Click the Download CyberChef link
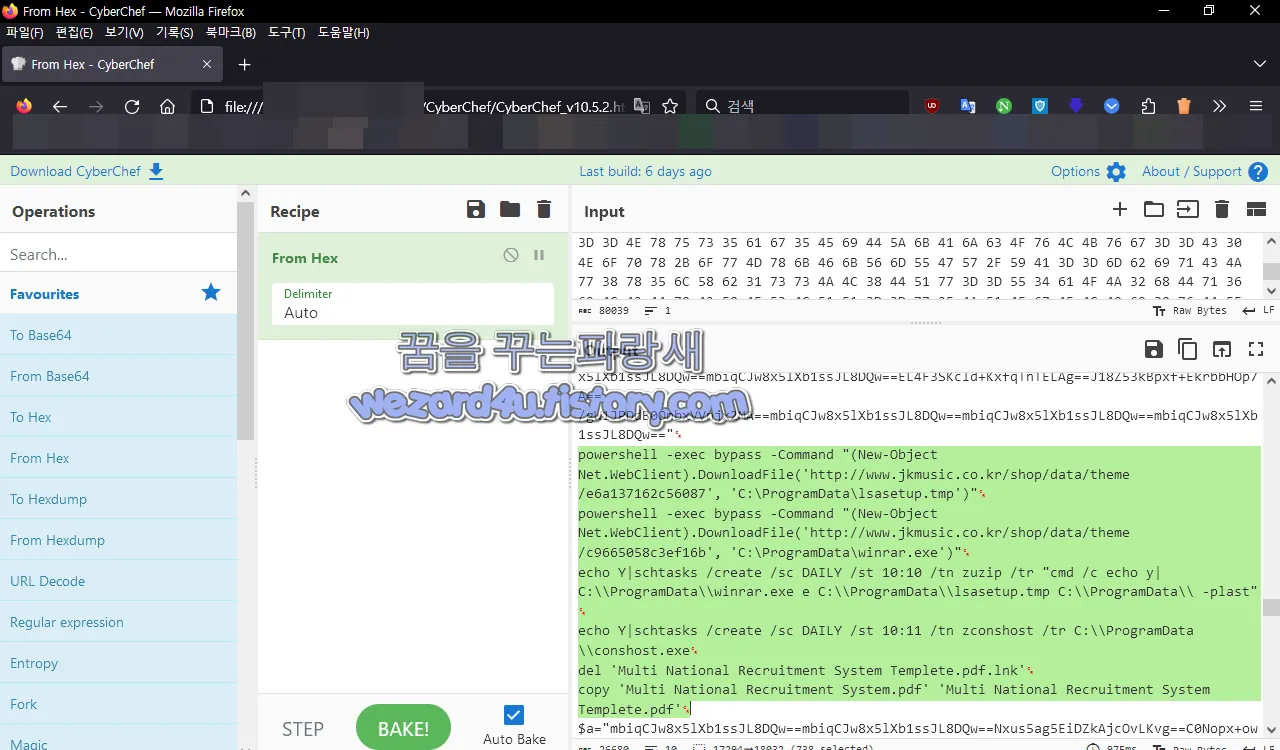 click(76, 171)
